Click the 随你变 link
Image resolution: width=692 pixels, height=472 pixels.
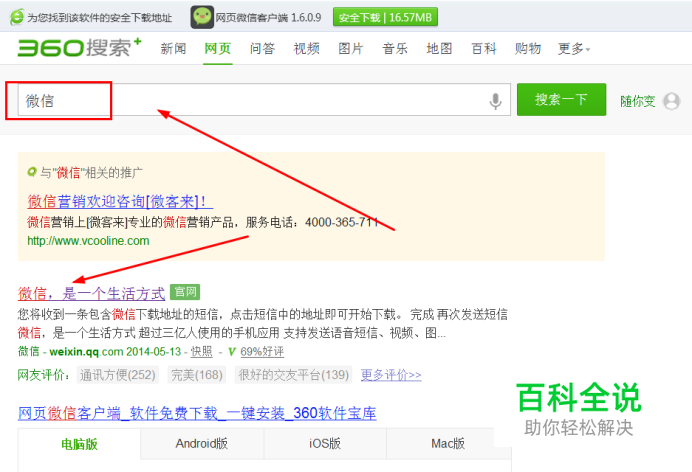click(x=637, y=101)
